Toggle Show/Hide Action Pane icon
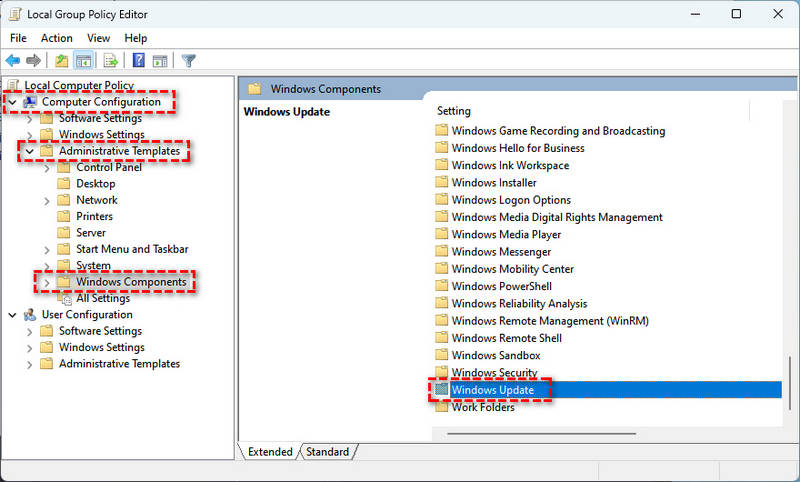Screen dimensions: 800x482 click(160, 61)
